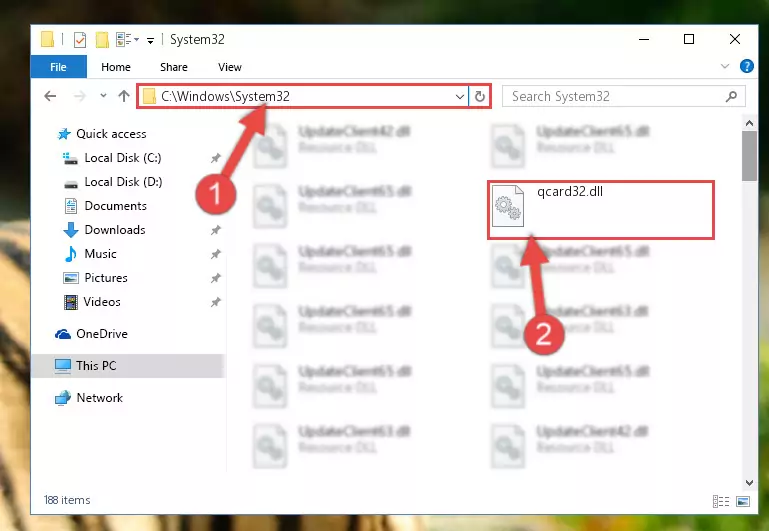This screenshot has height=531, width=769.
Task: Maximize the System32 window
Action: pos(689,39)
